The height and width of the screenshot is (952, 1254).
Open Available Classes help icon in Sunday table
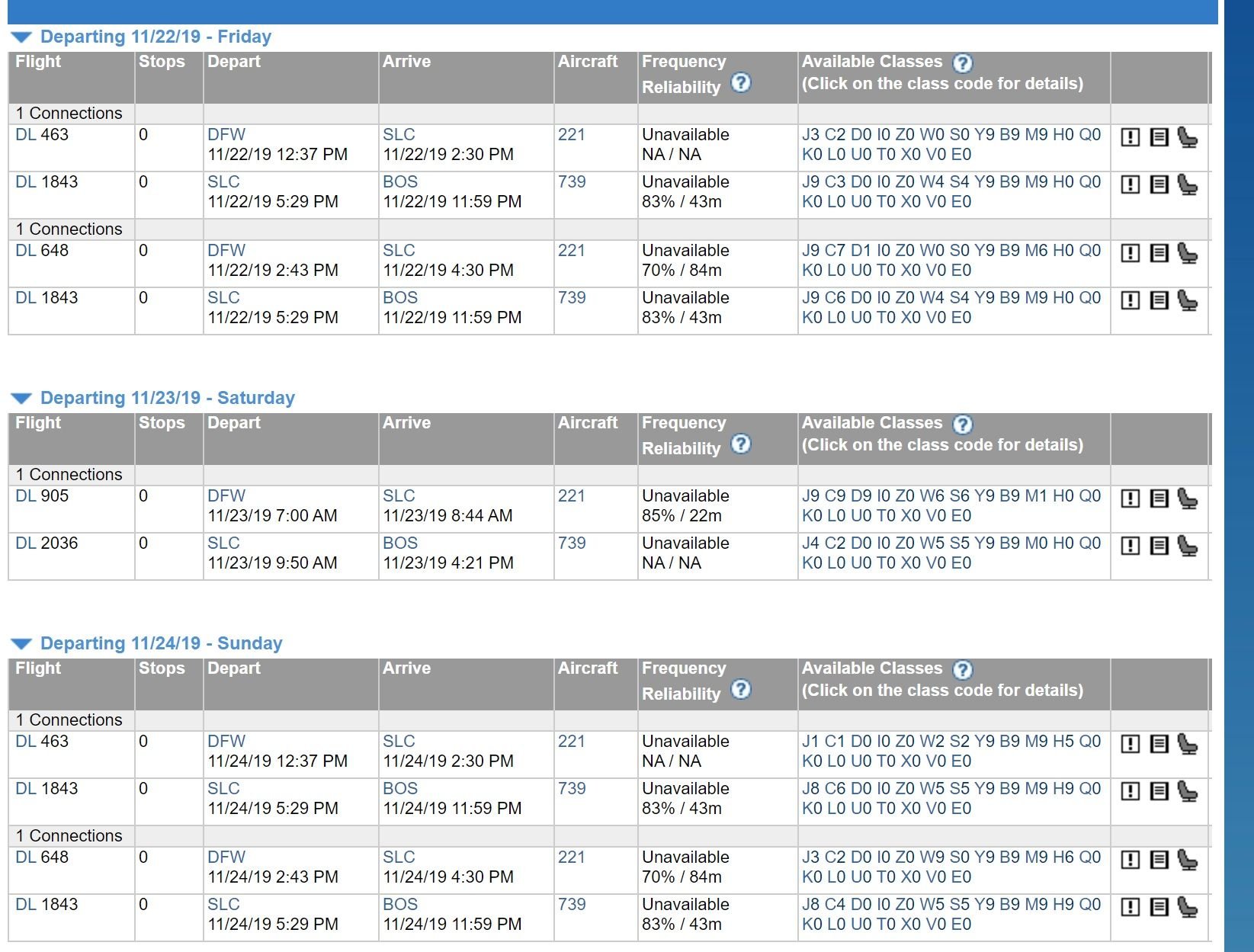(x=963, y=670)
